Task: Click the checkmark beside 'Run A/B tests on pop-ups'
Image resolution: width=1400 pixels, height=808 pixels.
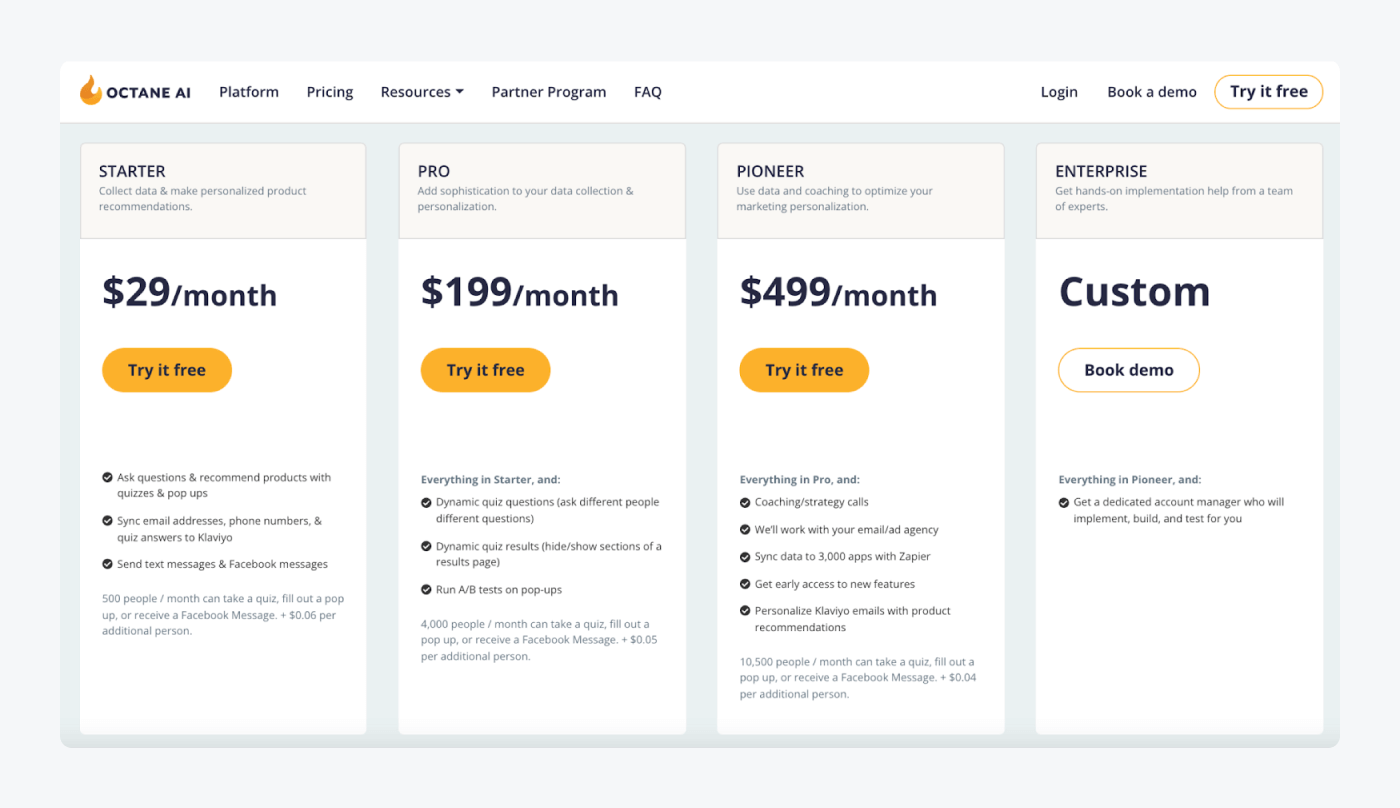Action: coord(426,589)
